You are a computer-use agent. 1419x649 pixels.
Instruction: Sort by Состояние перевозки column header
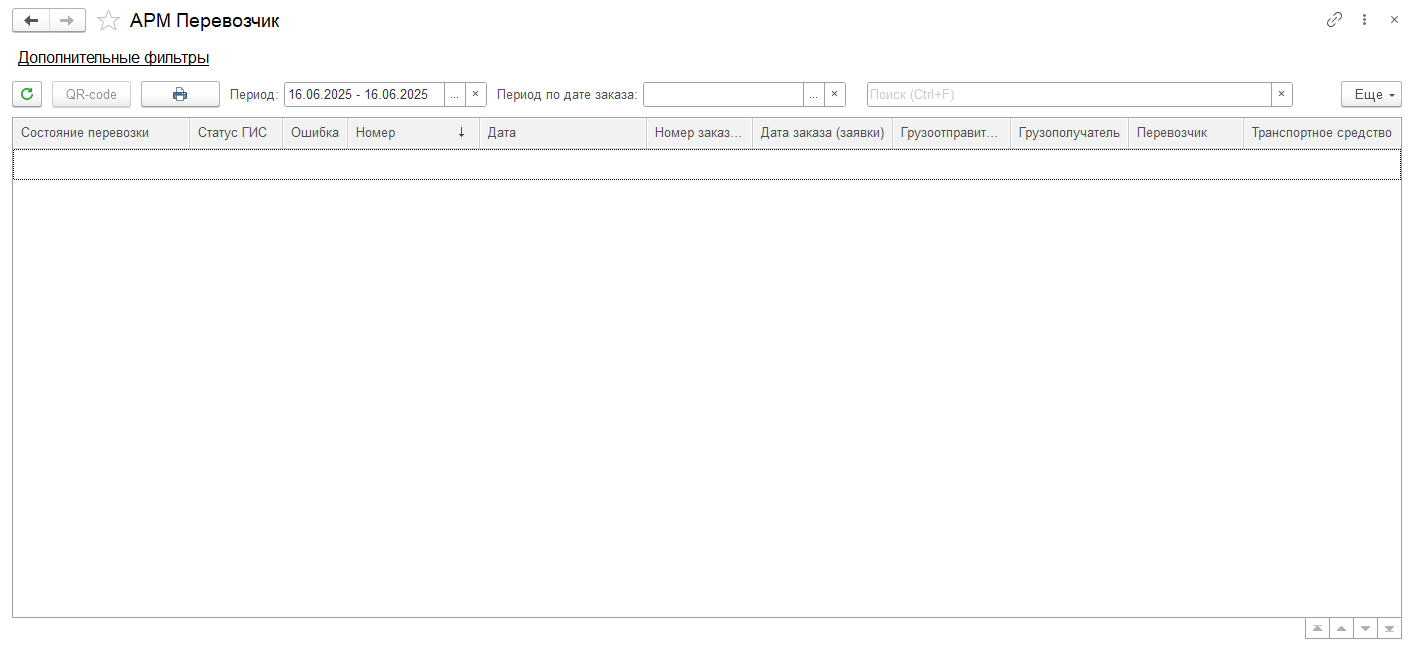[101, 133]
